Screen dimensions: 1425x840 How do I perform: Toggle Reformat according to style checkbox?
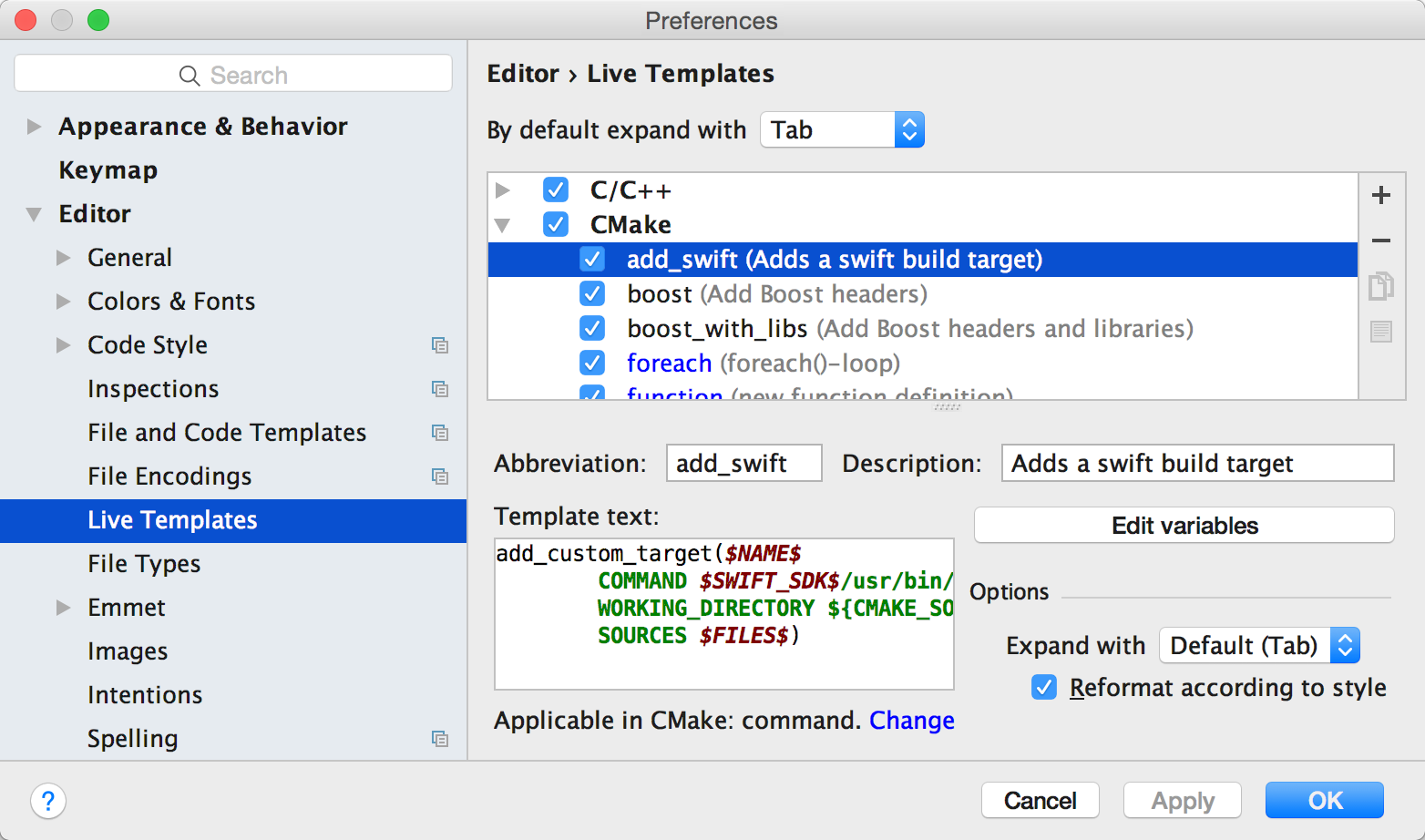tap(1044, 687)
